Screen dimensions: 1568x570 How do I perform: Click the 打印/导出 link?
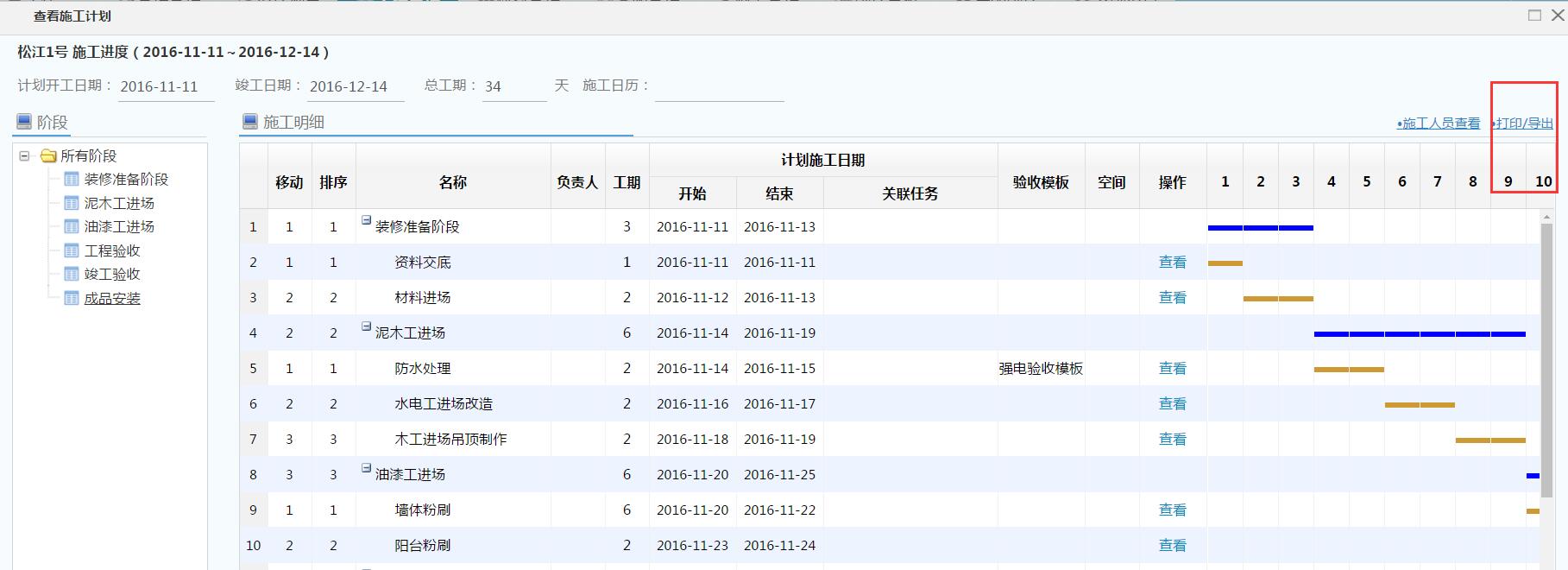1524,123
